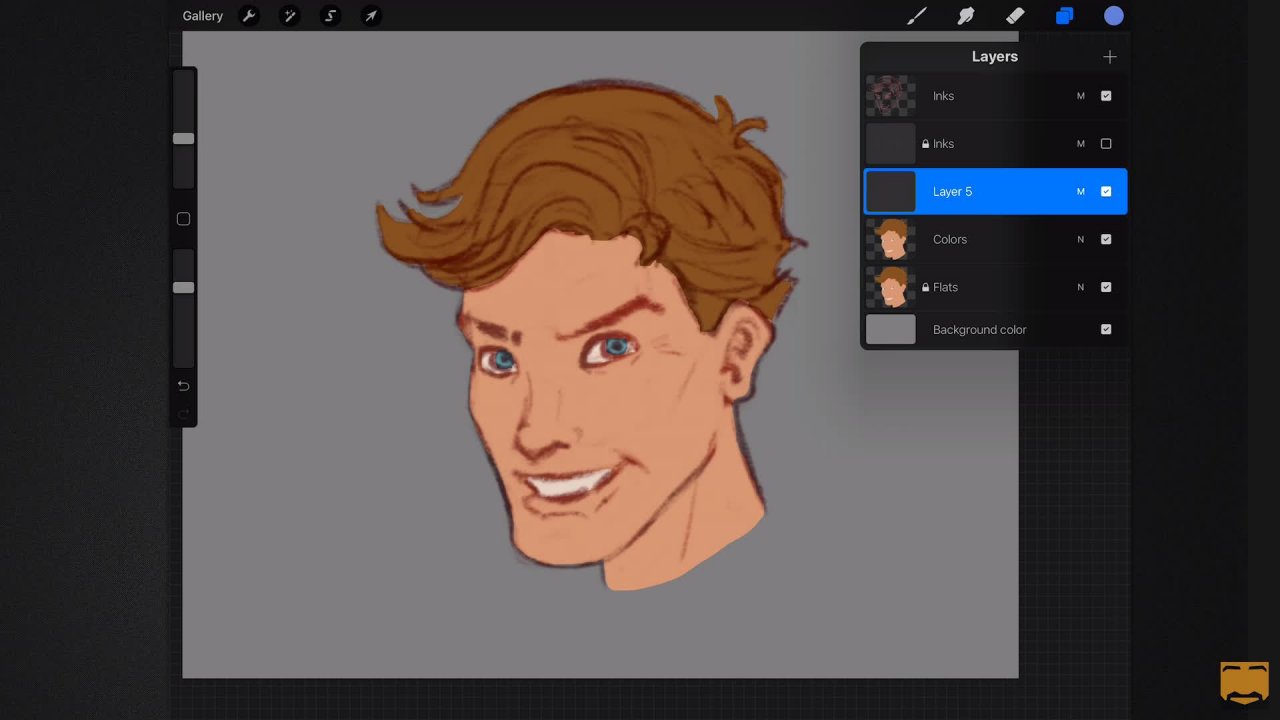Tap the undo arrow in sidebar
The height and width of the screenshot is (720, 1280).
point(183,386)
